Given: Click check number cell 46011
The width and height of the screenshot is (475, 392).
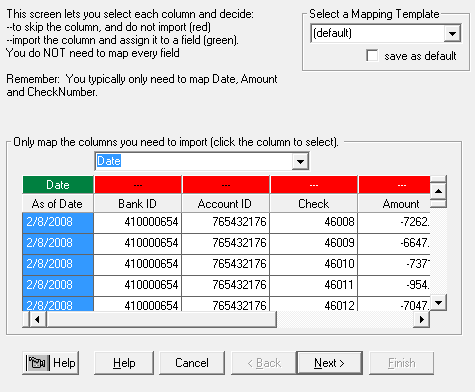Looking at the screenshot, I should (314, 285).
